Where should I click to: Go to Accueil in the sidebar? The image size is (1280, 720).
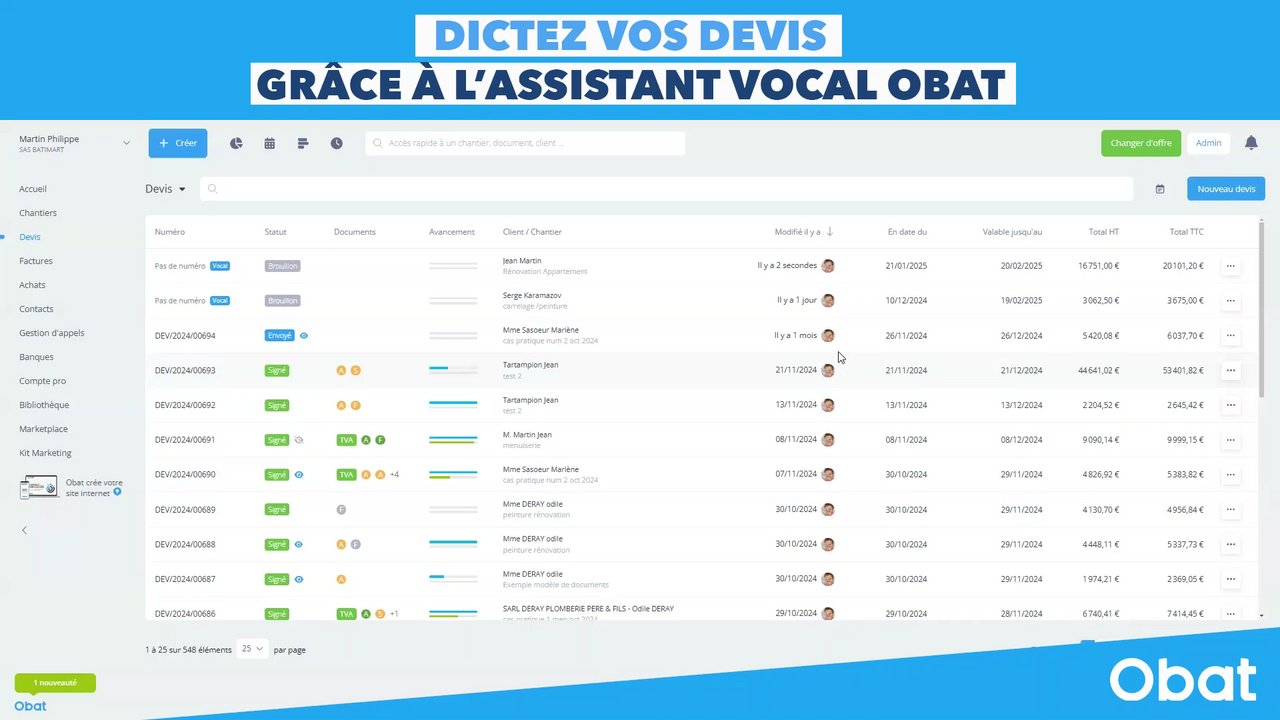(33, 189)
